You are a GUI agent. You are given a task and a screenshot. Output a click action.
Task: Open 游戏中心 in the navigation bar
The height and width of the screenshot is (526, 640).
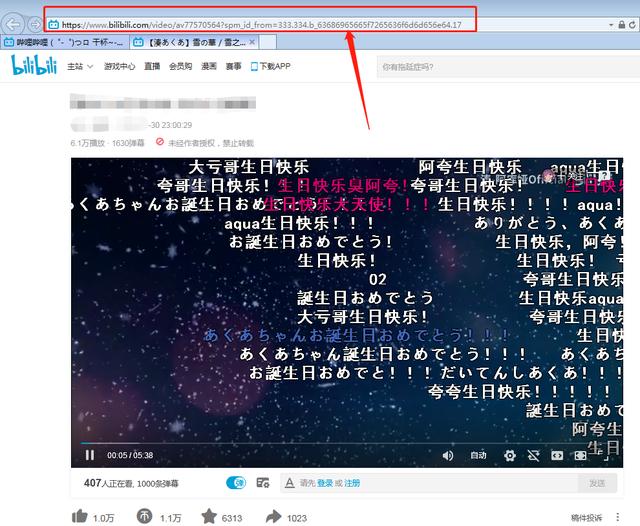point(119,67)
